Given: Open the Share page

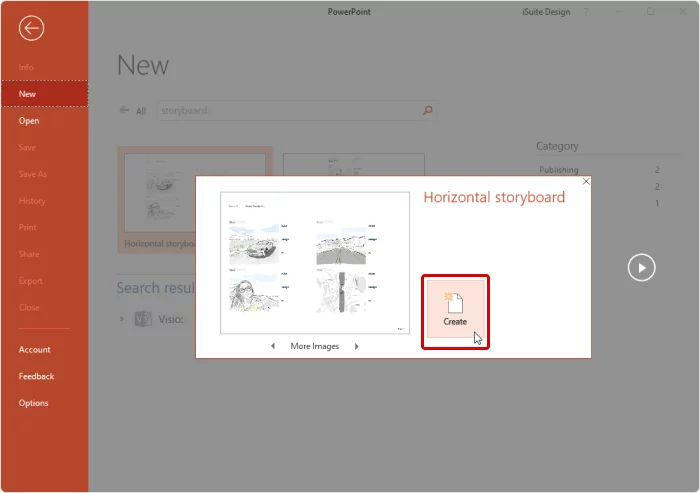Looking at the screenshot, I should (29, 254).
